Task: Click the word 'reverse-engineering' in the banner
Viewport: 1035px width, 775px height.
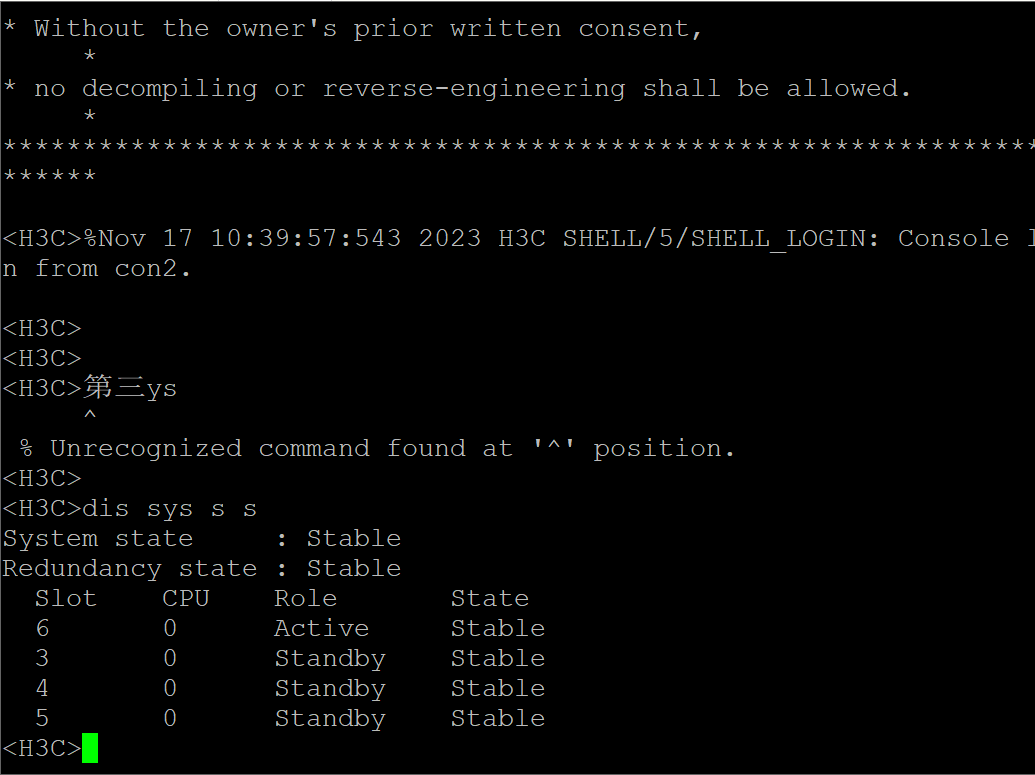Action: [x=473, y=88]
